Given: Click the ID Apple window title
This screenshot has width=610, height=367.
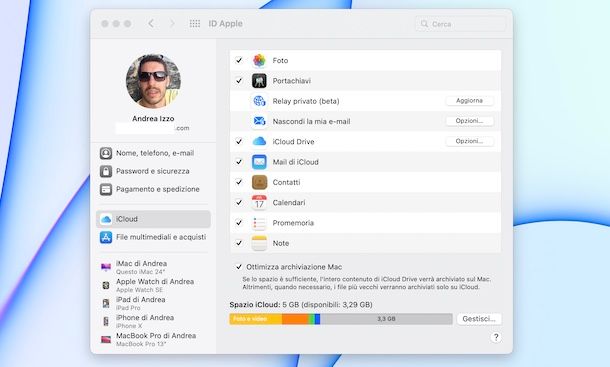Looking at the screenshot, I should click(x=226, y=24).
